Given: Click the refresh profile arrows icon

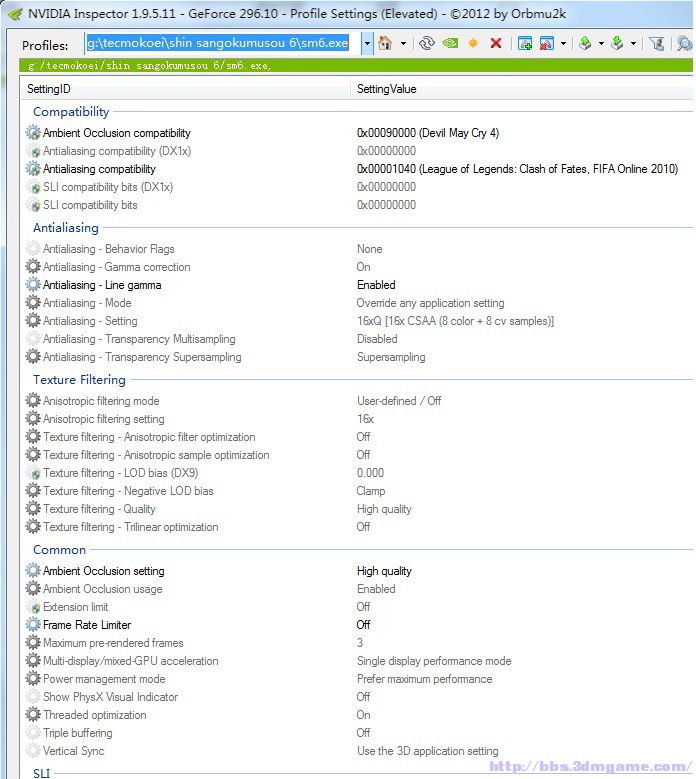Looking at the screenshot, I should (426, 43).
